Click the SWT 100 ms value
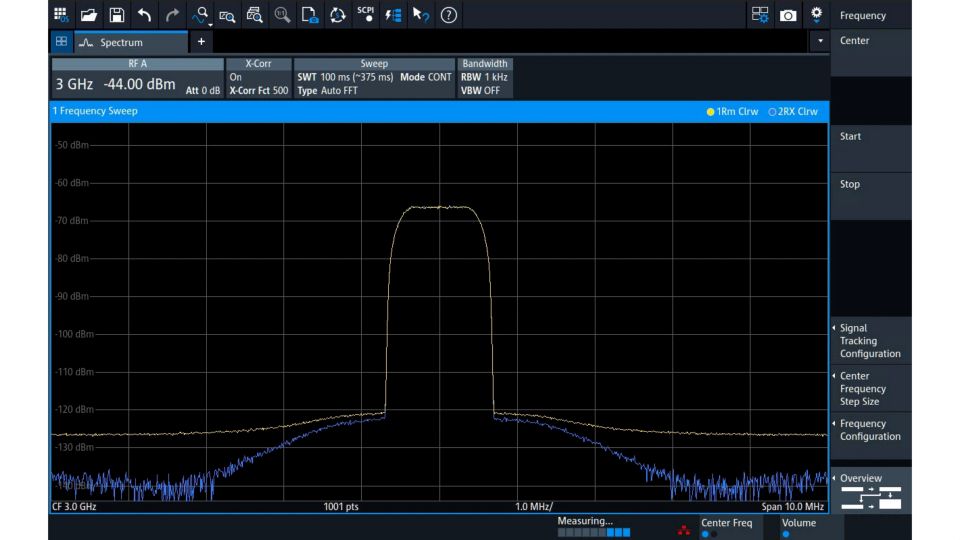 (345, 77)
